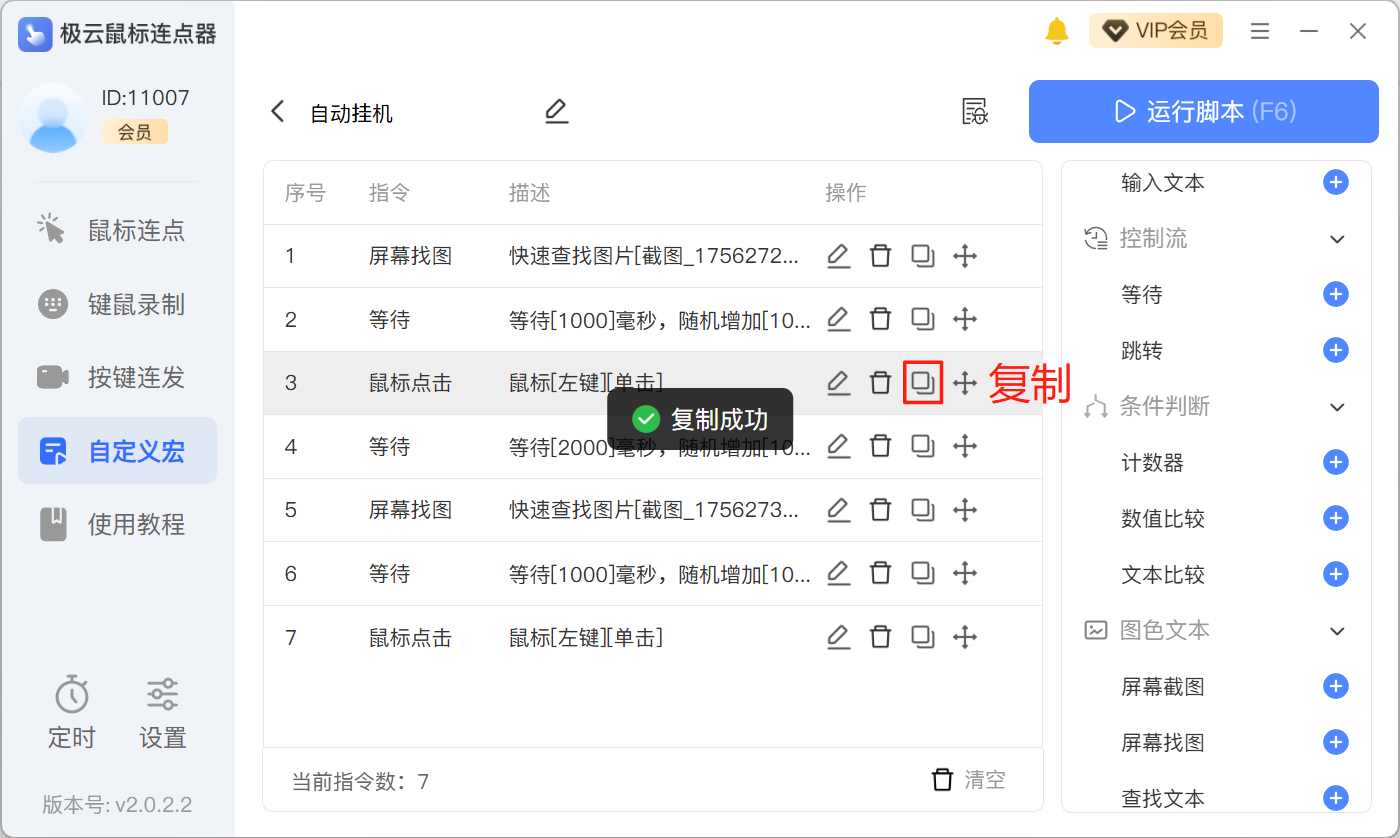Open the VIP会员 badge
The width and height of the screenshot is (1400, 838).
pyautogui.click(x=1155, y=31)
